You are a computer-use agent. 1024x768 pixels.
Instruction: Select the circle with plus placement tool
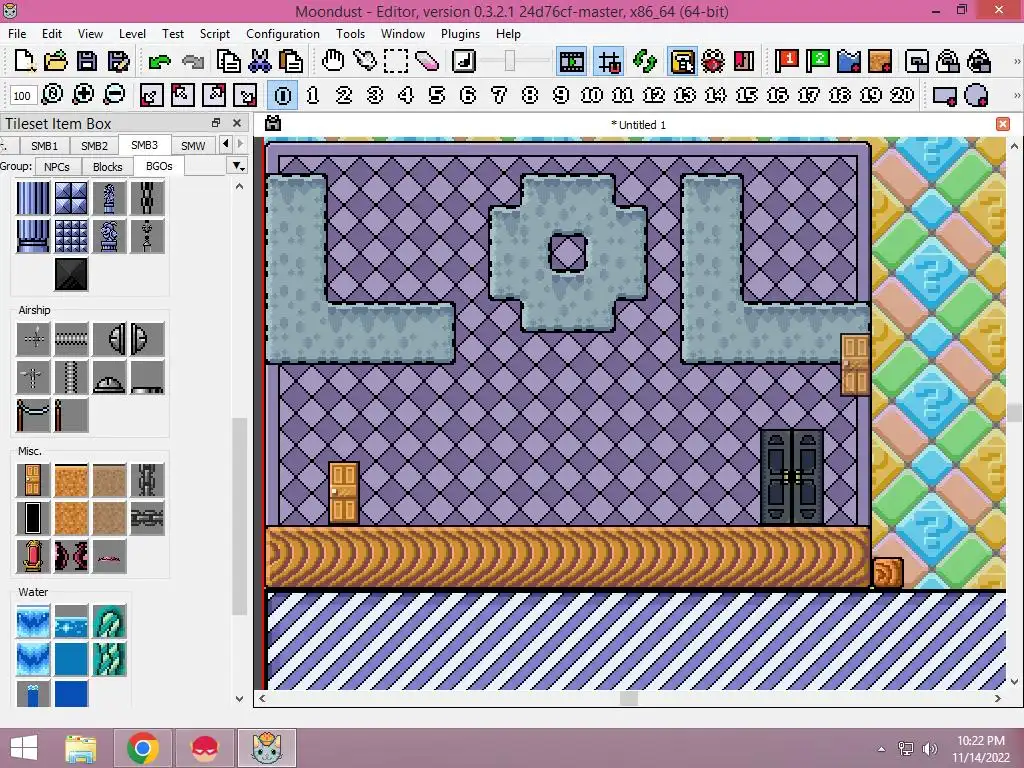click(976, 95)
